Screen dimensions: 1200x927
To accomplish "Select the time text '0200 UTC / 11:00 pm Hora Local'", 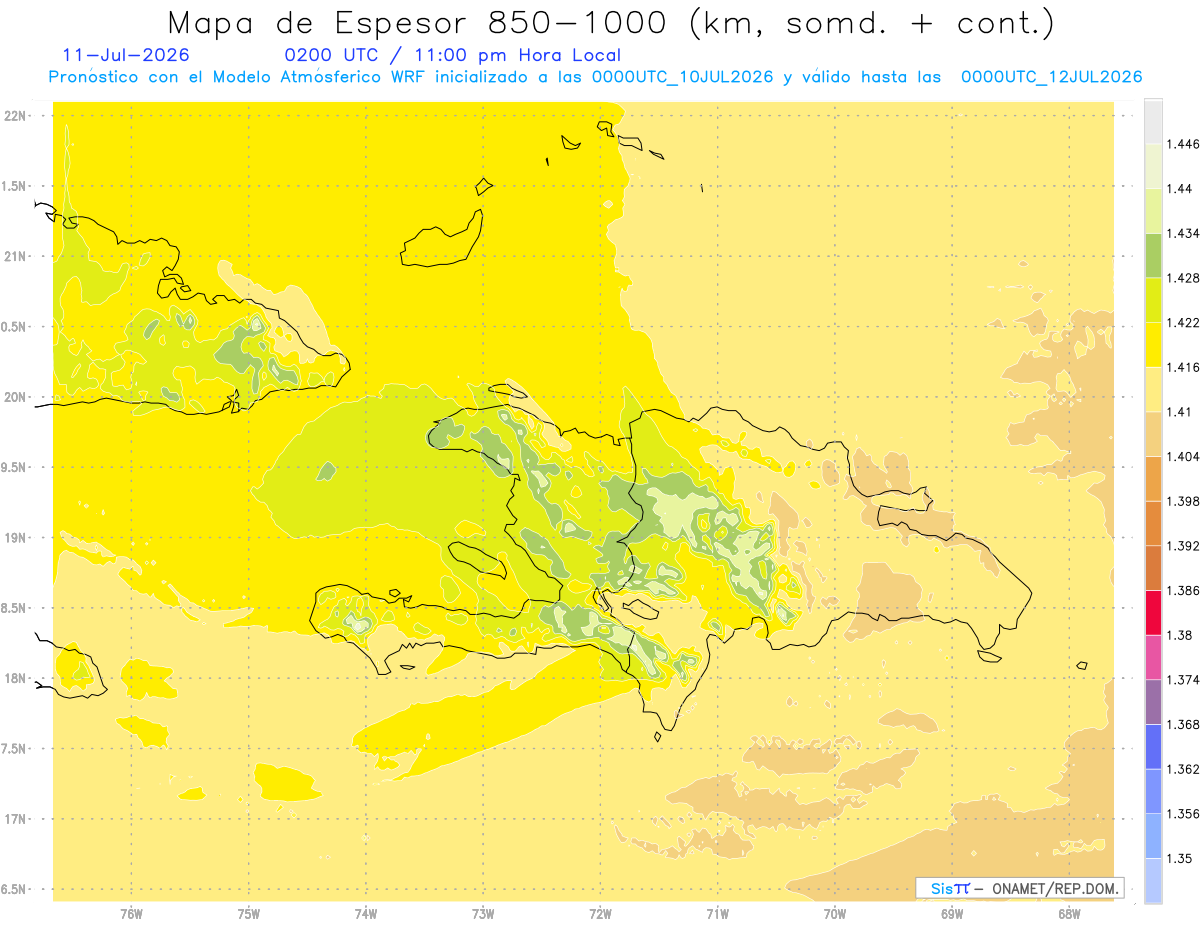I will click(452, 56).
